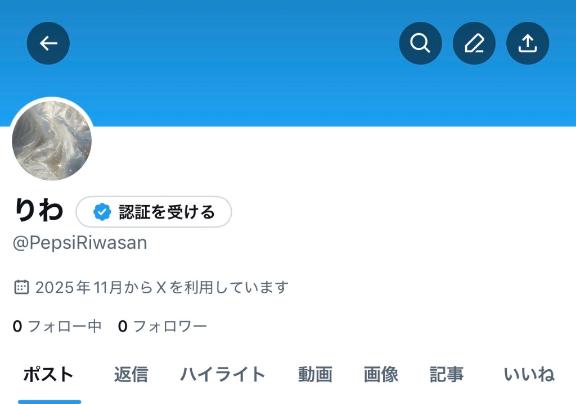This screenshot has height=404, width=576.
Task: Tap the edit pencil icon
Action: tap(474, 43)
